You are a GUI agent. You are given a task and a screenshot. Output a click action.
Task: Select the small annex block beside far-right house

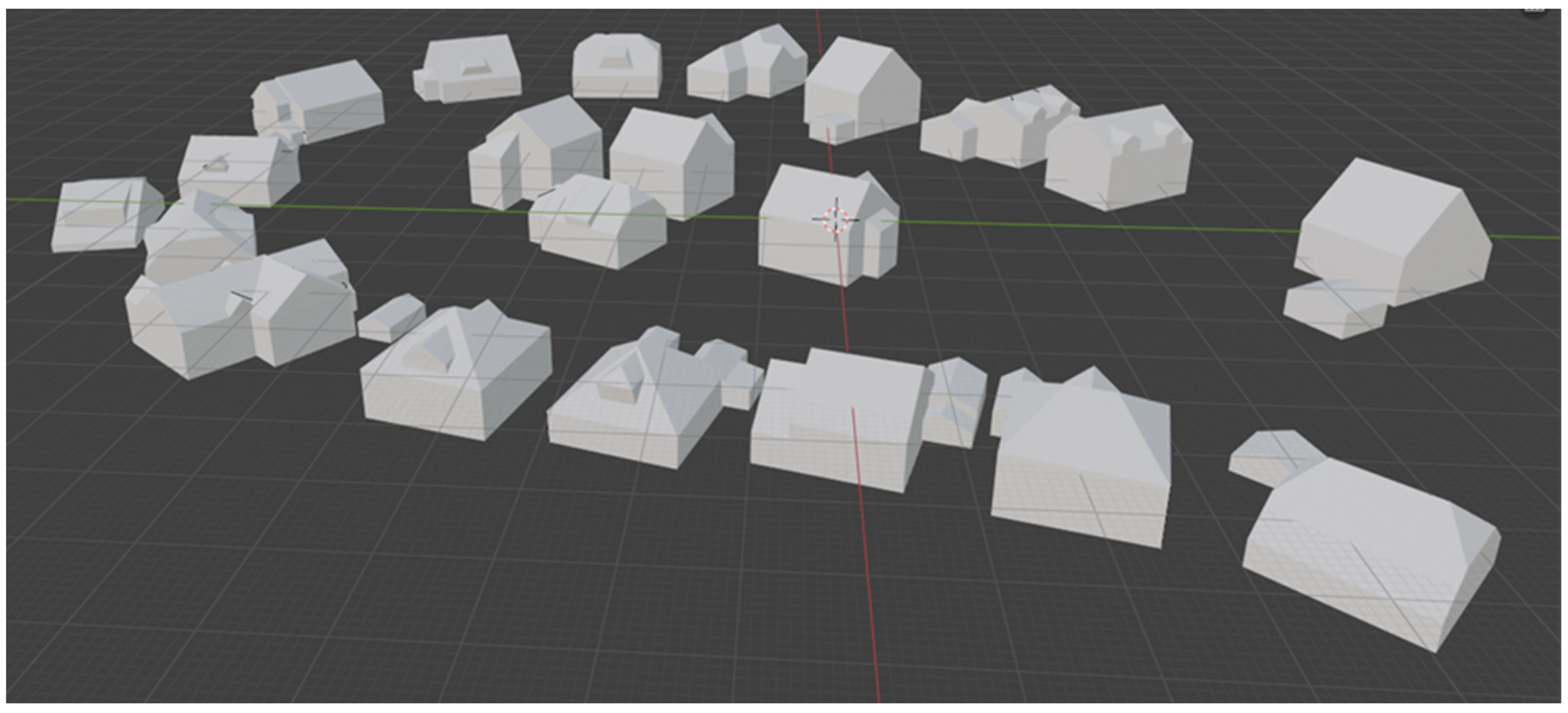point(1333,307)
